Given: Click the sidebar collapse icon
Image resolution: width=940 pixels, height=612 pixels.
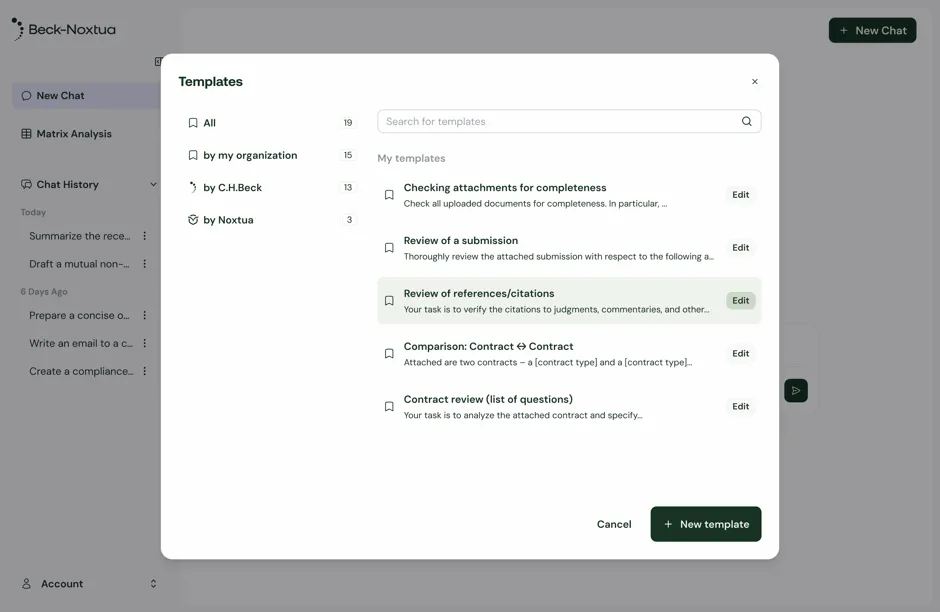Looking at the screenshot, I should 158,62.
